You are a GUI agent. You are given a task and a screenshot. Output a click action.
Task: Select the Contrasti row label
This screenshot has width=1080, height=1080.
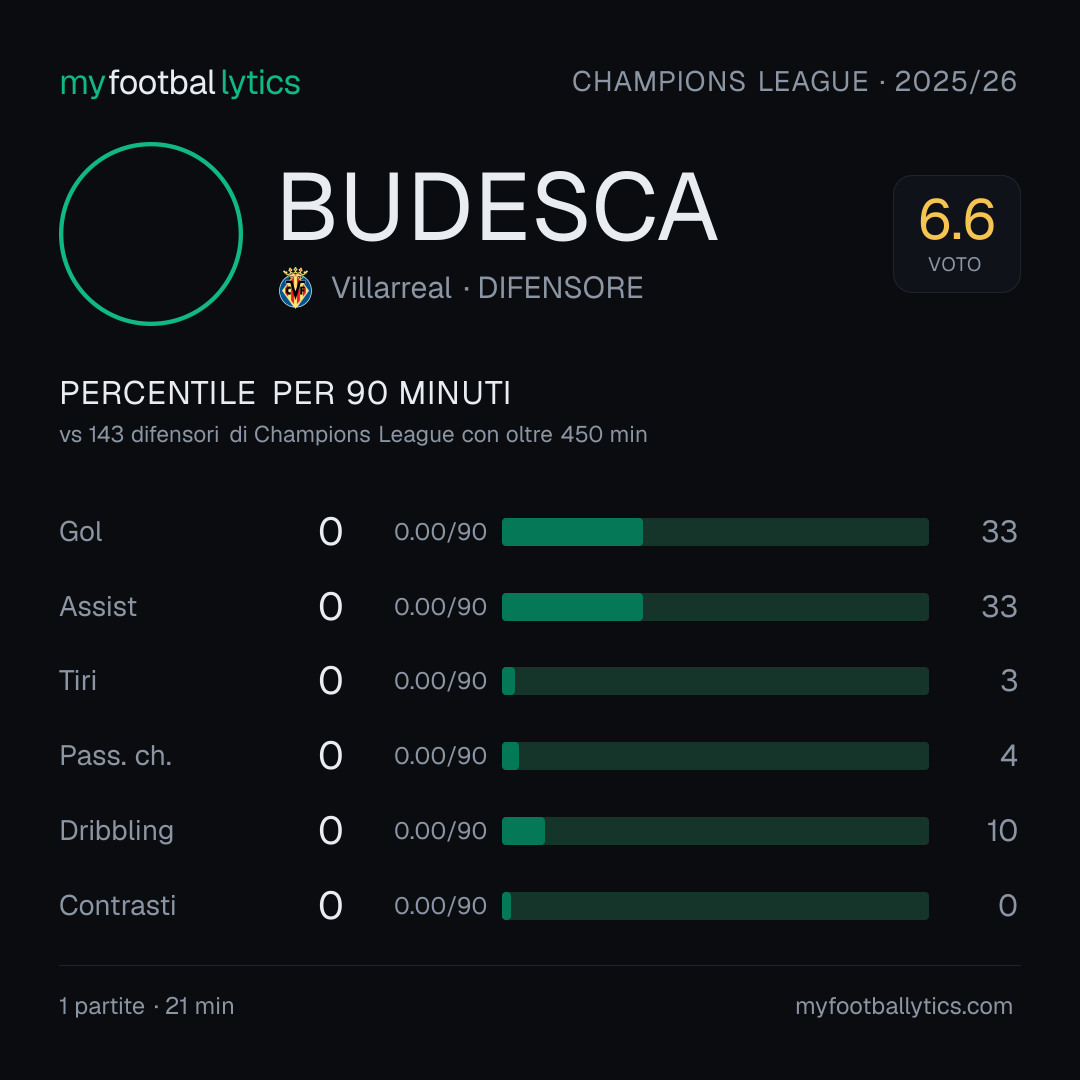[118, 906]
